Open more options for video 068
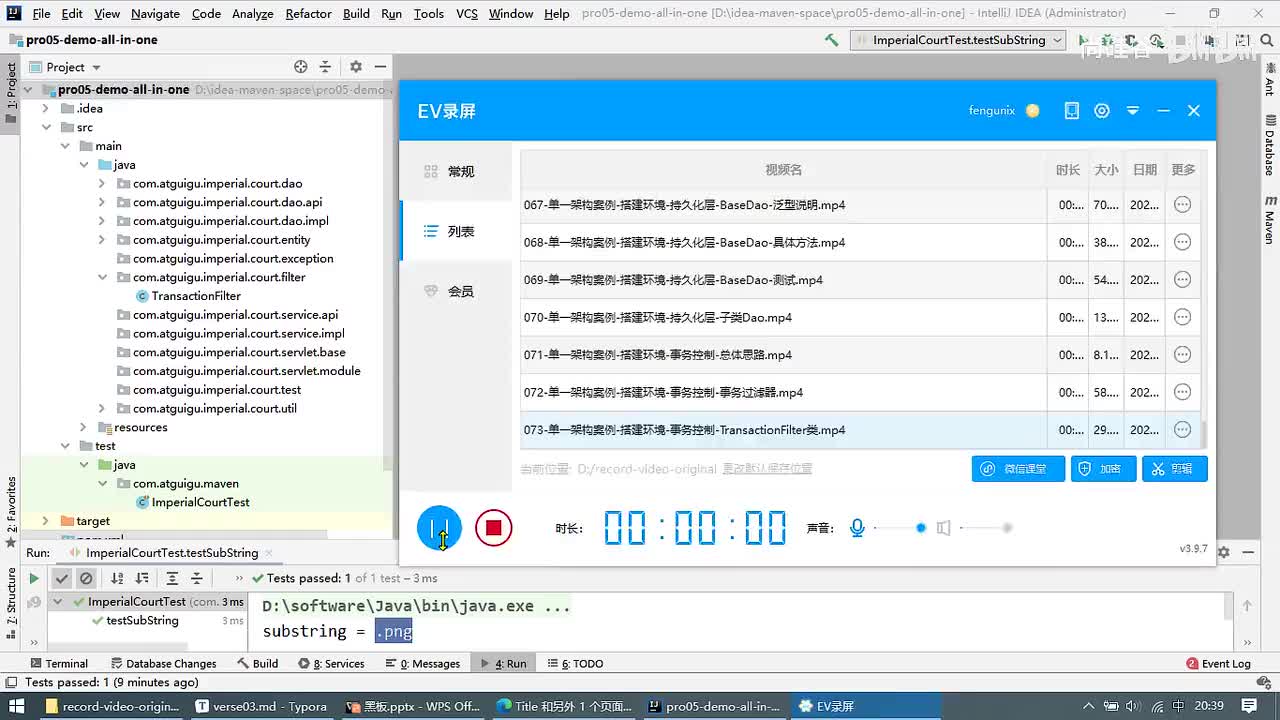1280x720 pixels. pos(1182,242)
